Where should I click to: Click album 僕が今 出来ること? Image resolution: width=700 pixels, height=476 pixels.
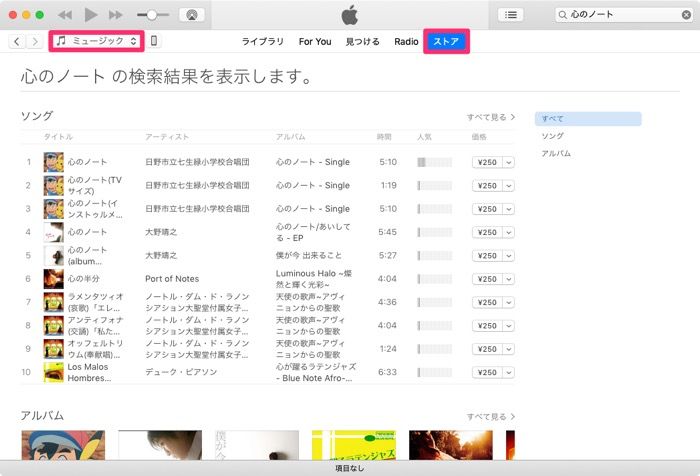308,255
